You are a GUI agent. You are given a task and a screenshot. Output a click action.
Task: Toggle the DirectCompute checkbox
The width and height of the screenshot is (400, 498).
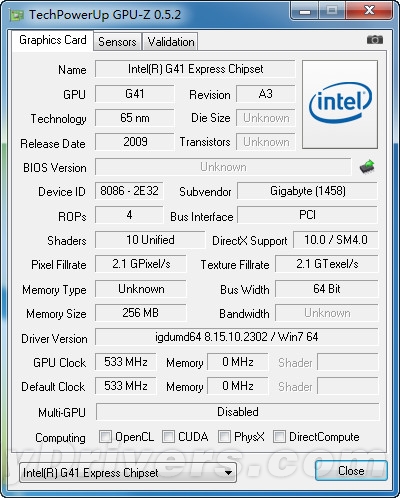click(279, 436)
